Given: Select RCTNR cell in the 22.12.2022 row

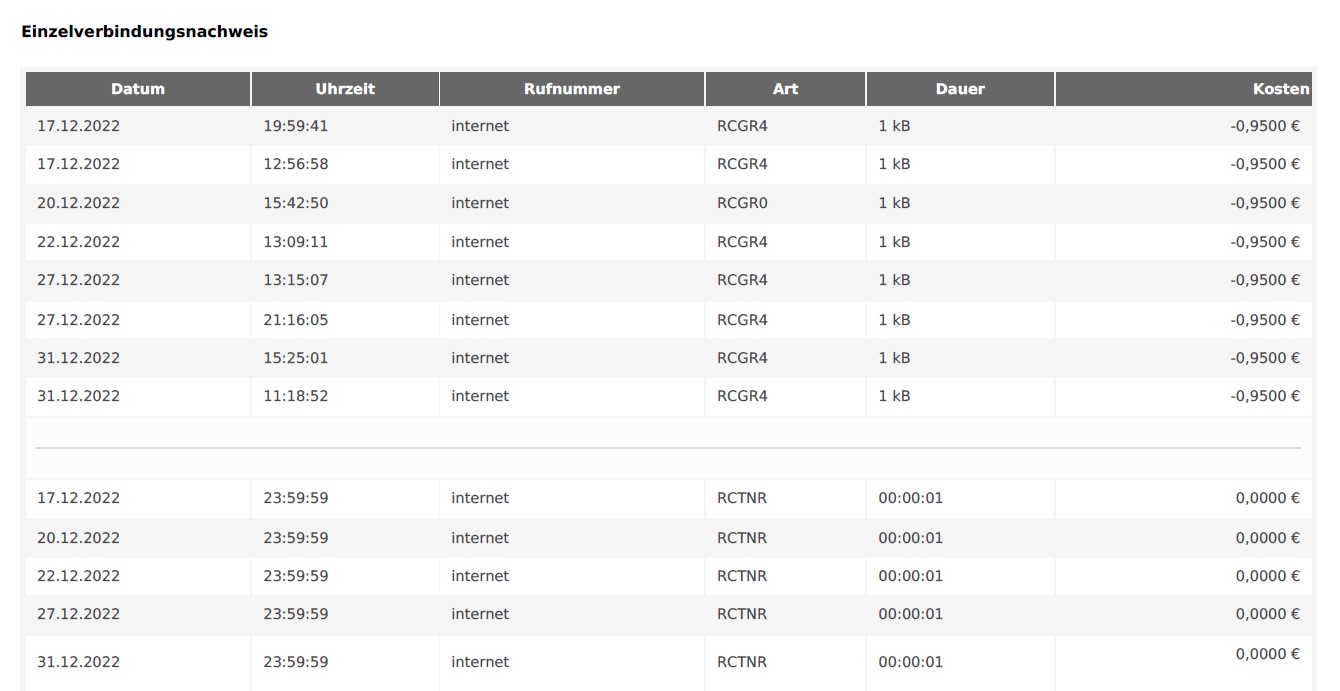Looking at the screenshot, I should [x=742, y=576].
